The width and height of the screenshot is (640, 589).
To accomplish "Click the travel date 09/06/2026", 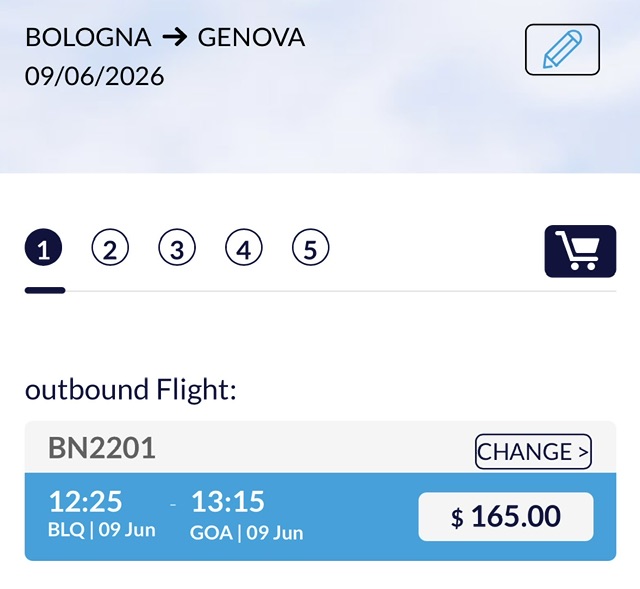I will 95,76.
